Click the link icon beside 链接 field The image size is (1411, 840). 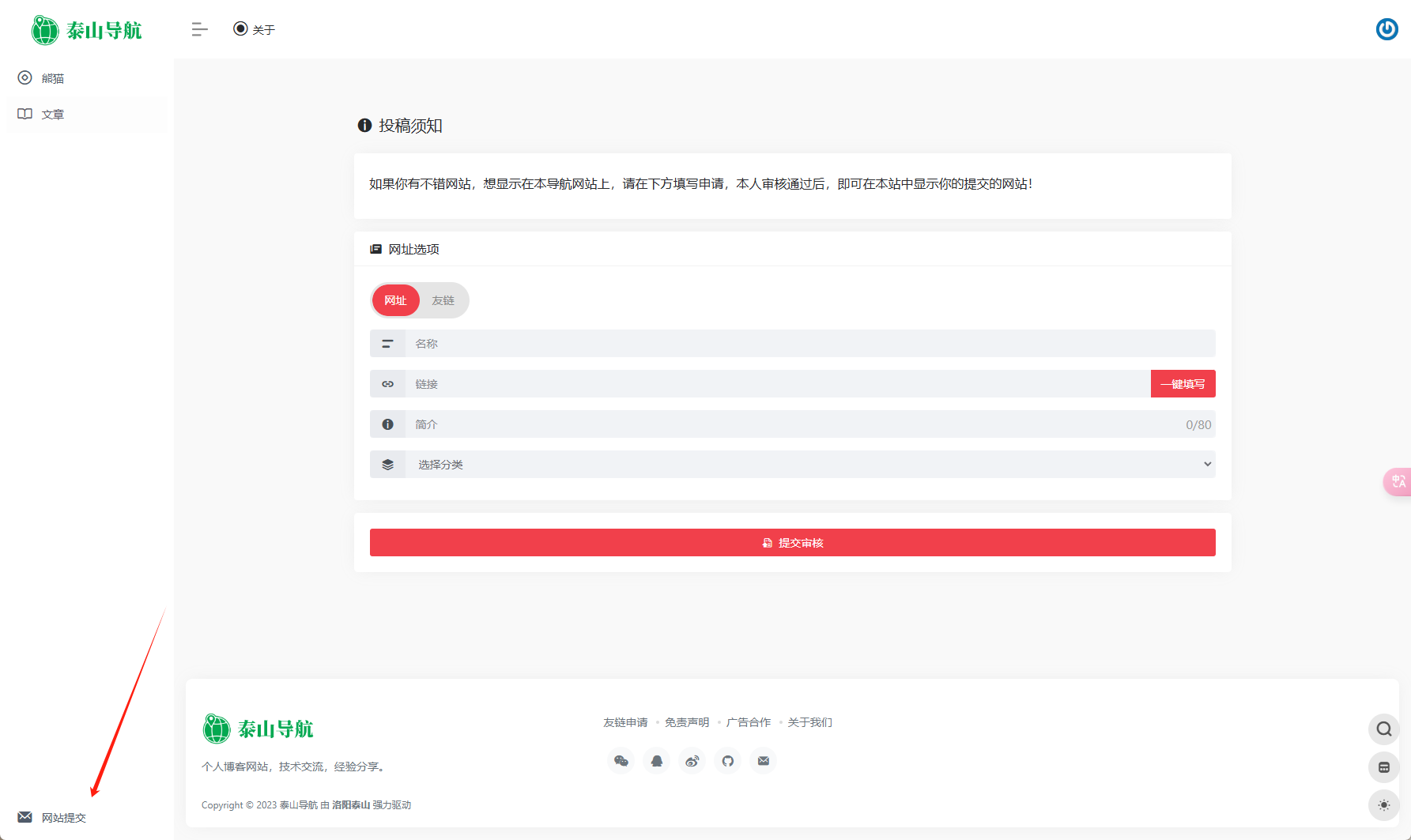point(387,383)
